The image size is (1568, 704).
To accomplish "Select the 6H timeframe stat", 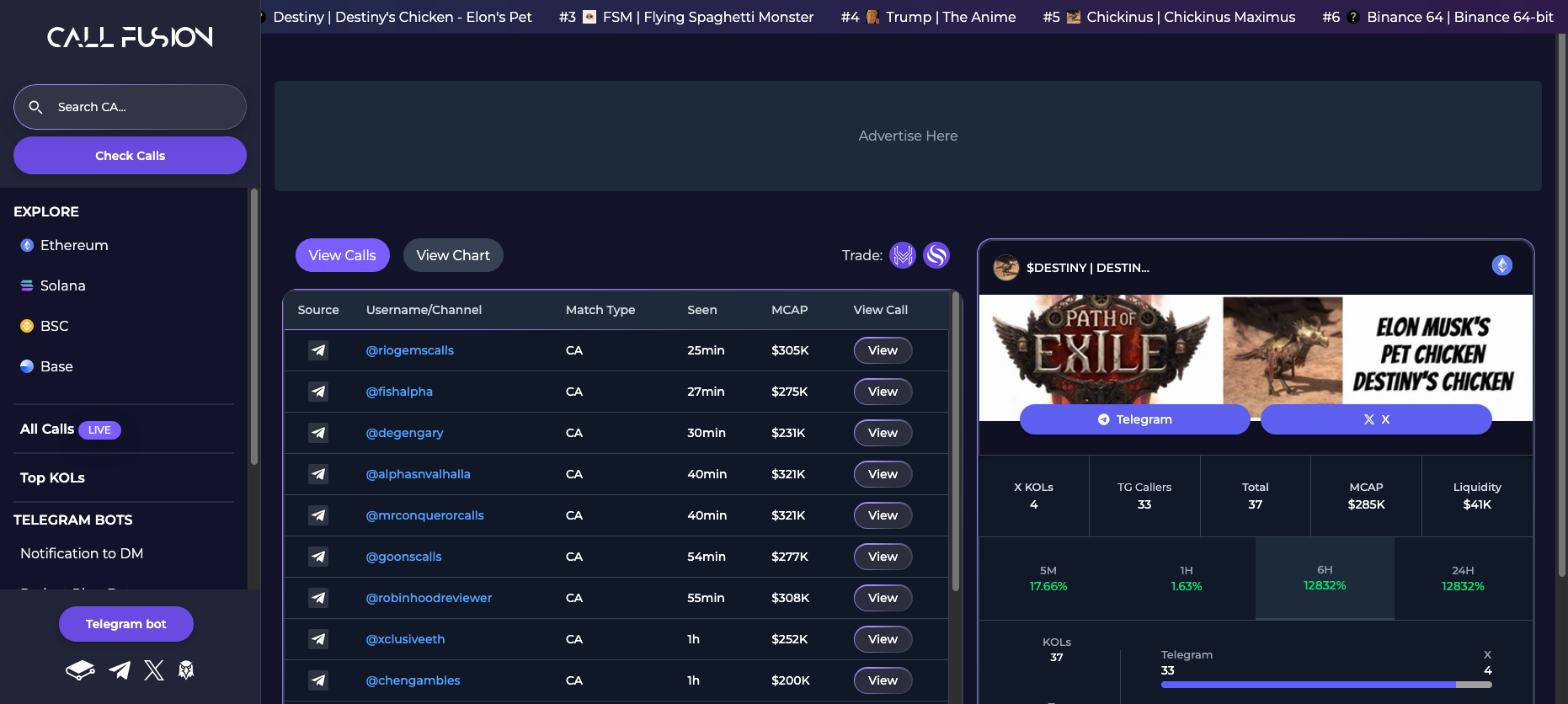I will tap(1325, 579).
